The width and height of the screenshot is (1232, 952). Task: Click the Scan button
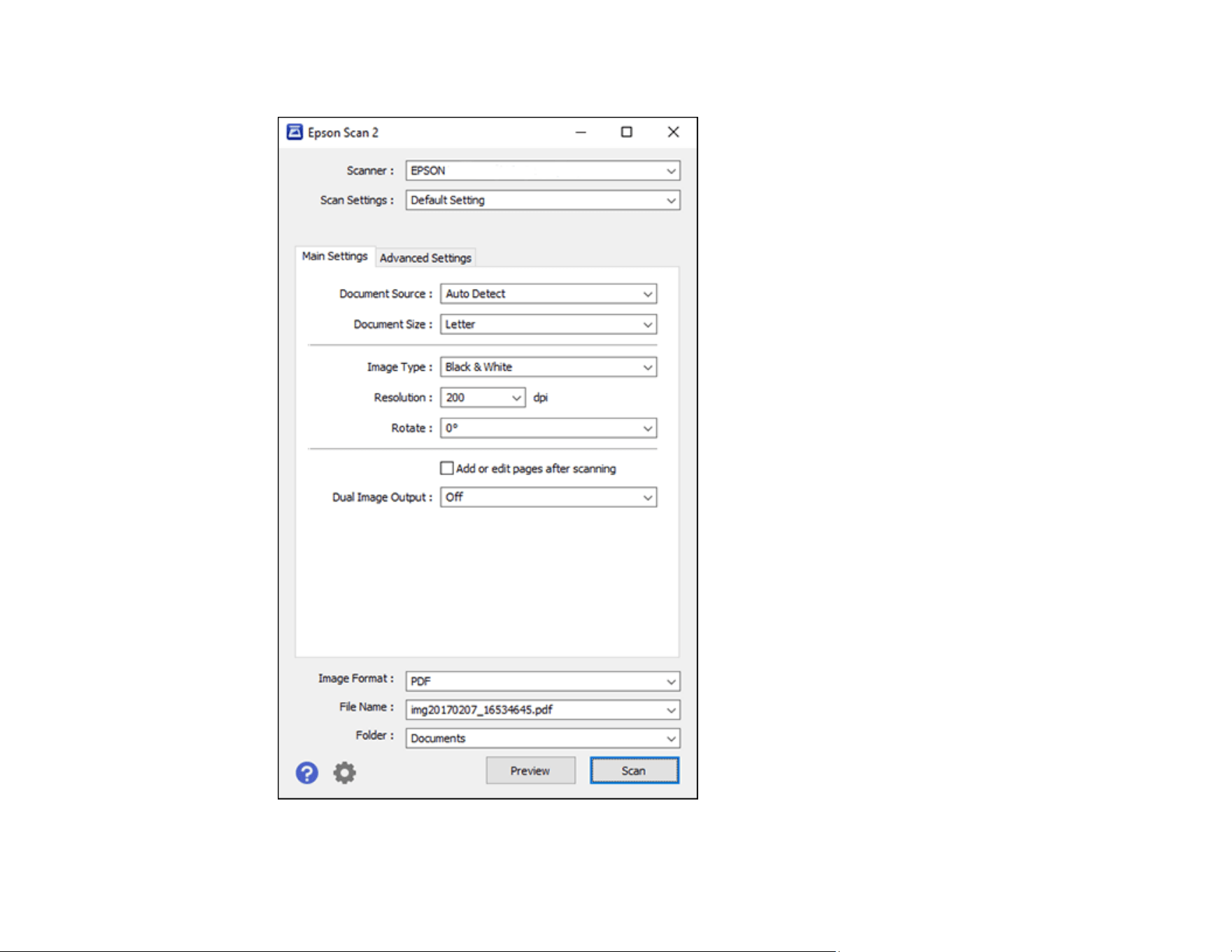point(634,770)
